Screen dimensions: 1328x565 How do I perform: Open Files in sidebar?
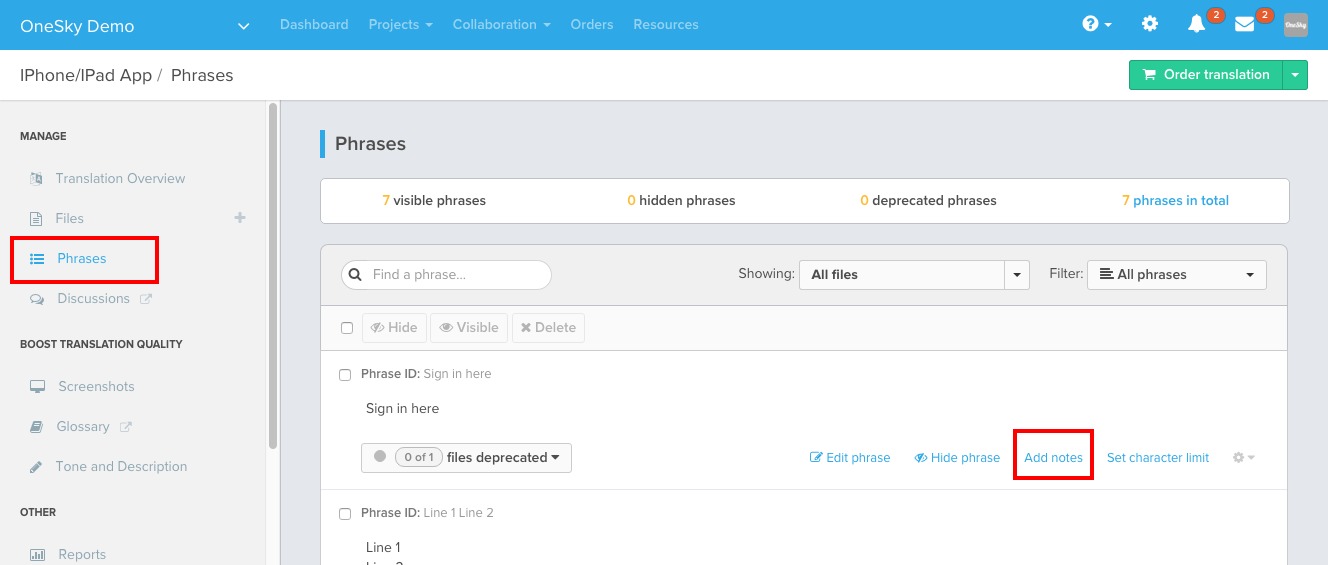point(70,219)
